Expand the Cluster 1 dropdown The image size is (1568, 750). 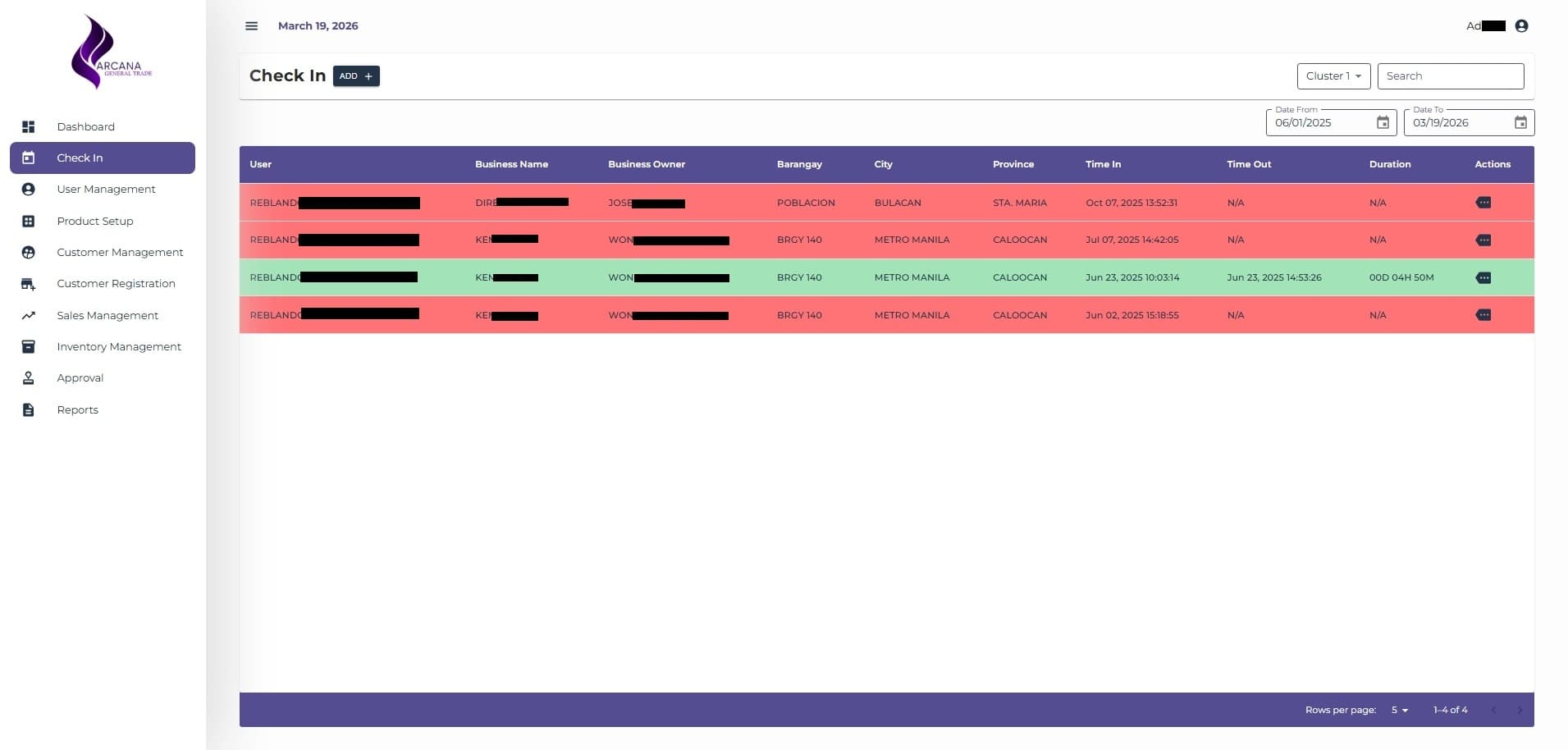point(1333,76)
